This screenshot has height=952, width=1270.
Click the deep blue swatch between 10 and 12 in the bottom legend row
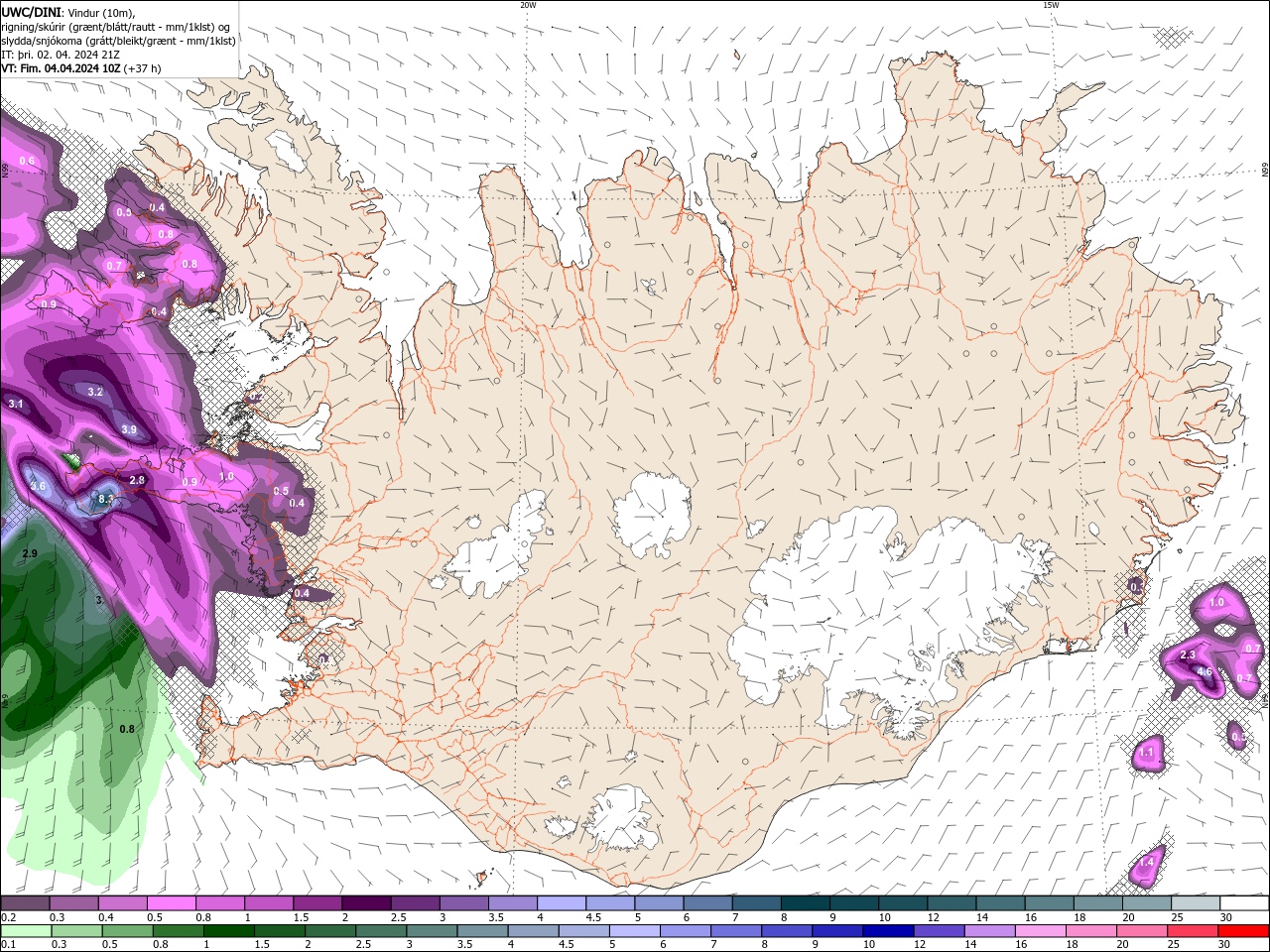pyautogui.click(x=889, y=931)
